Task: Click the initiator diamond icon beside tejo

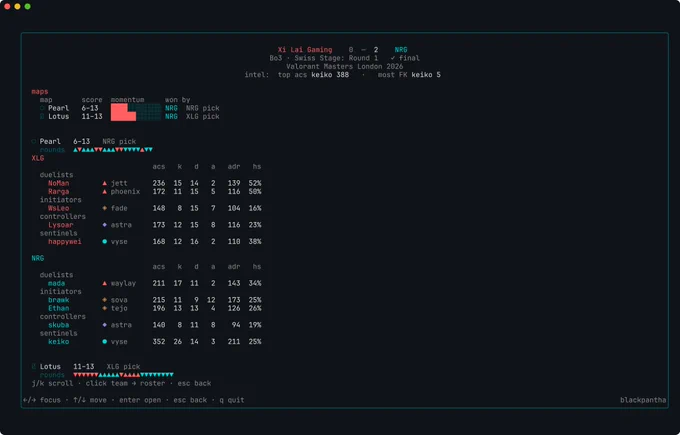Action: click(105, 308)
